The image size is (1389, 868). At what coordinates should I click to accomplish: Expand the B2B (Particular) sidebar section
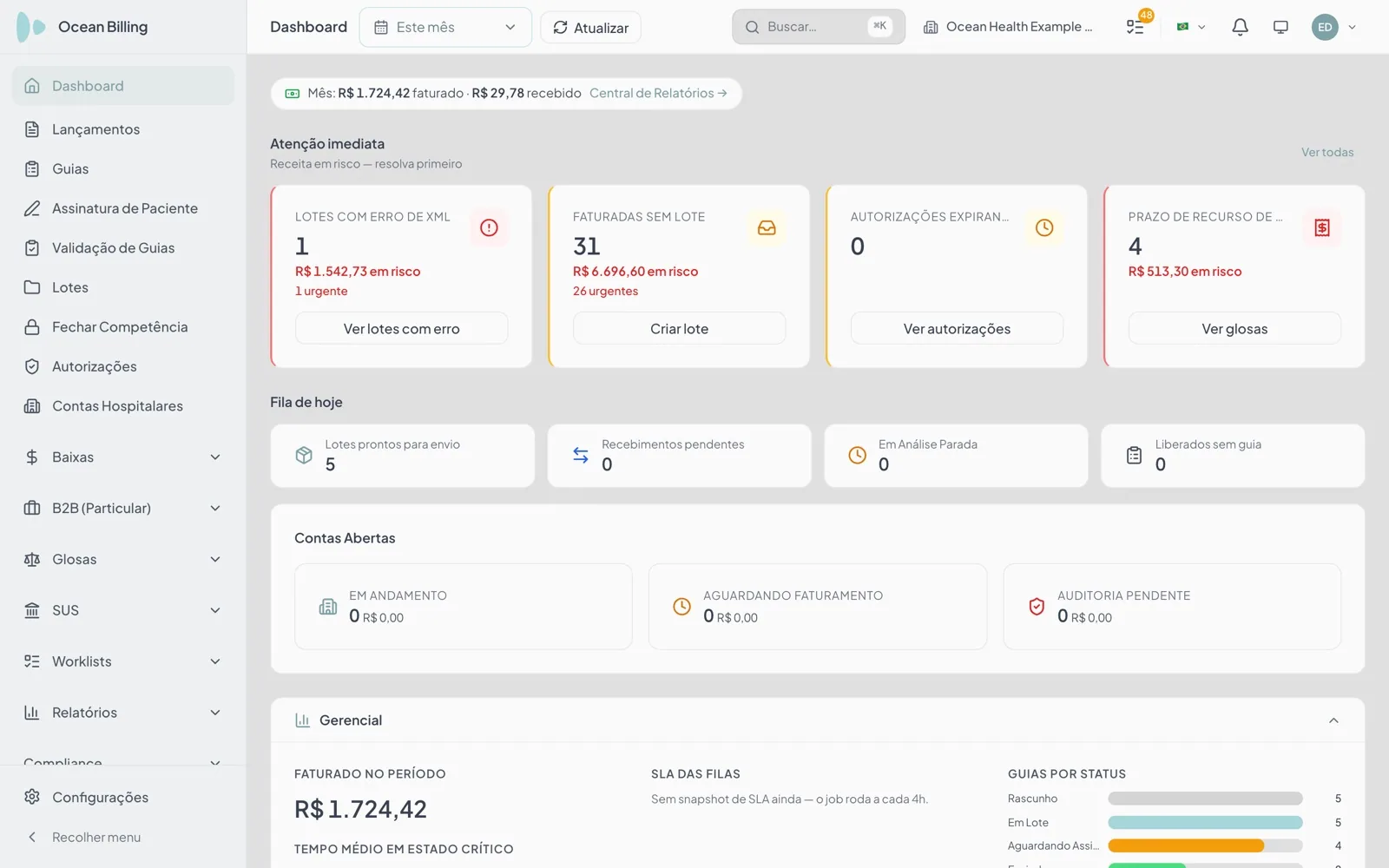[122, 508]
